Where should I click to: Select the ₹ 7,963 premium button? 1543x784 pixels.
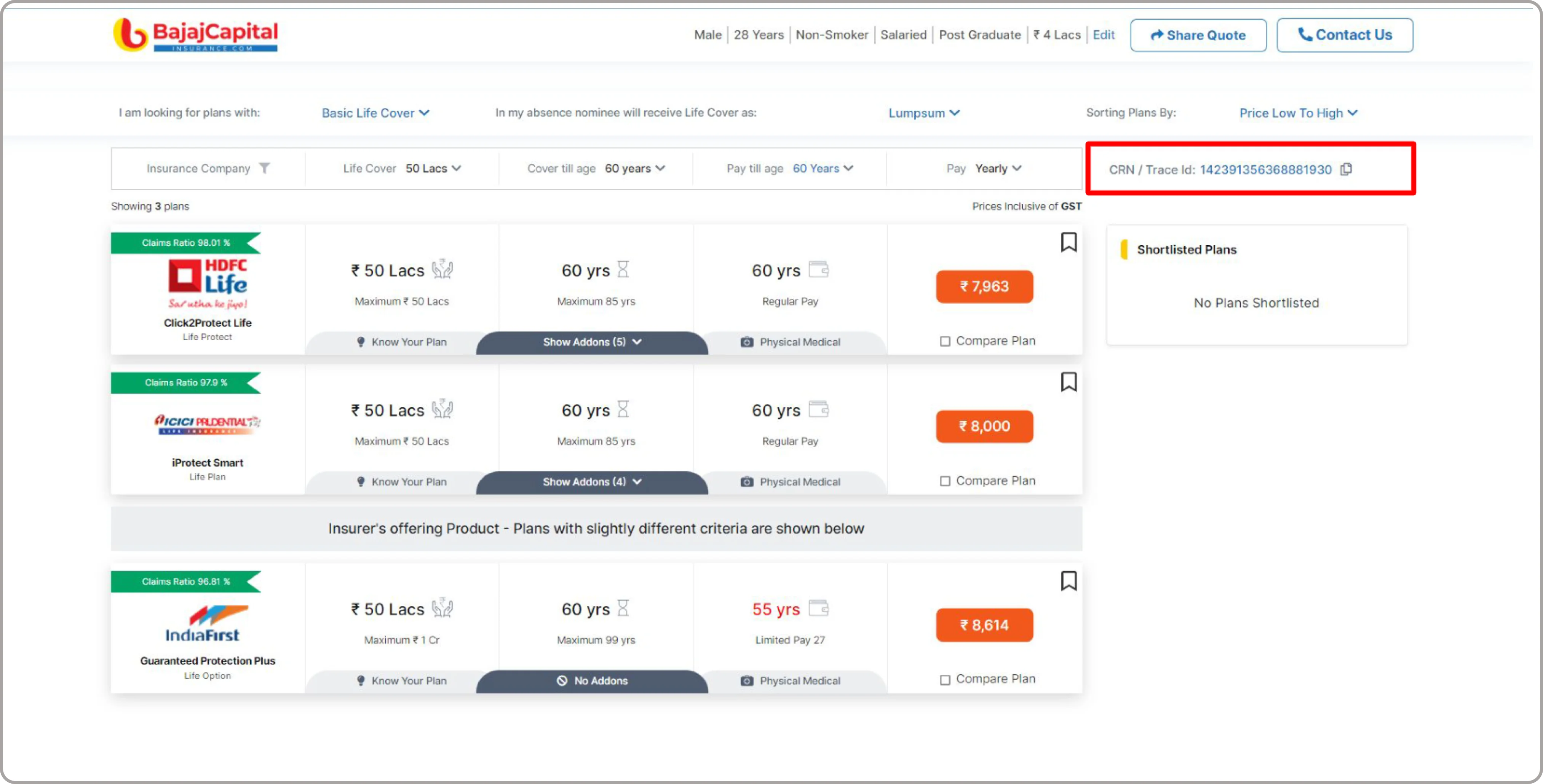point(984,287)
